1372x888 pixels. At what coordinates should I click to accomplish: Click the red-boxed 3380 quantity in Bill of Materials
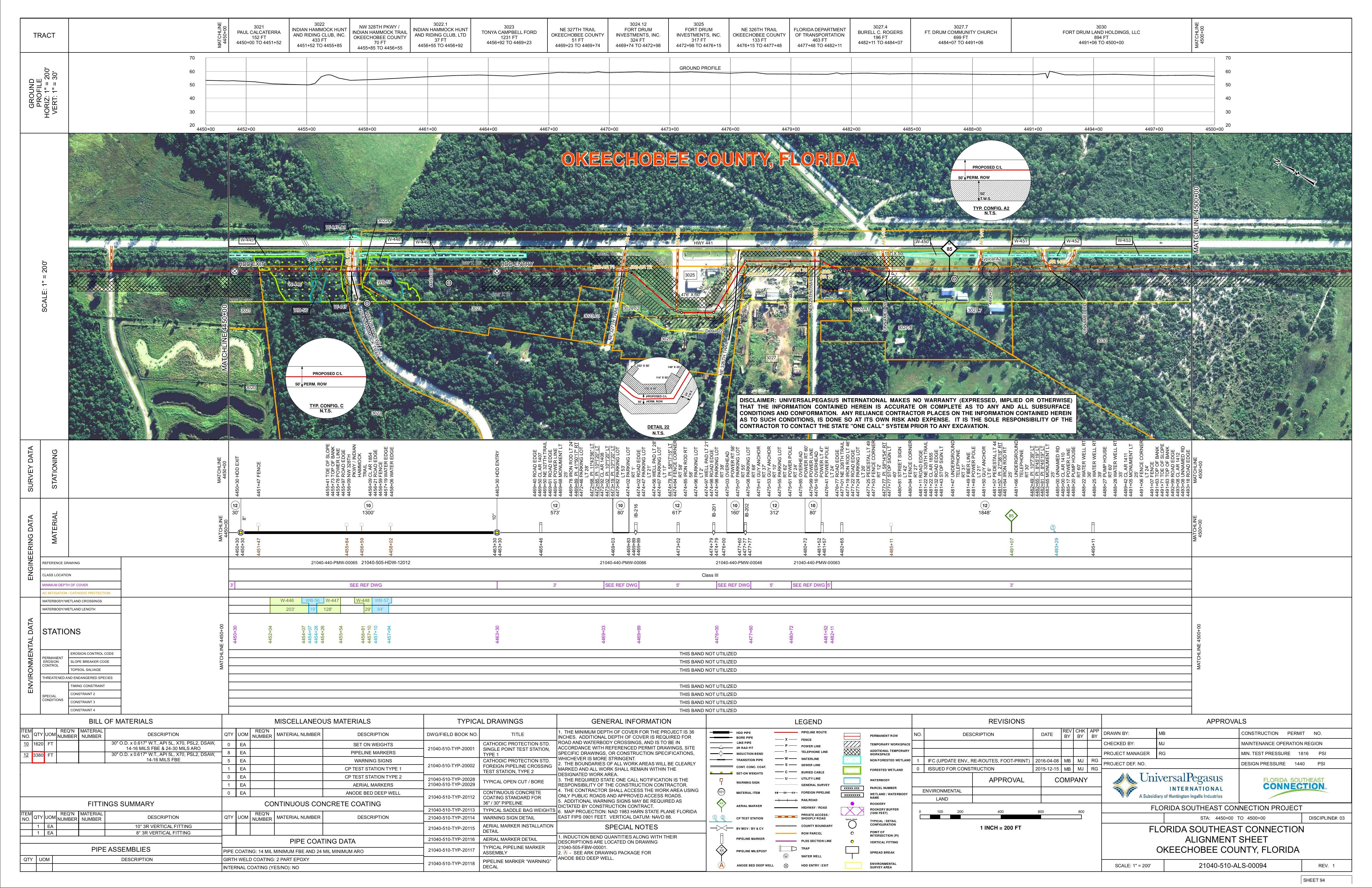pos(38,756)
